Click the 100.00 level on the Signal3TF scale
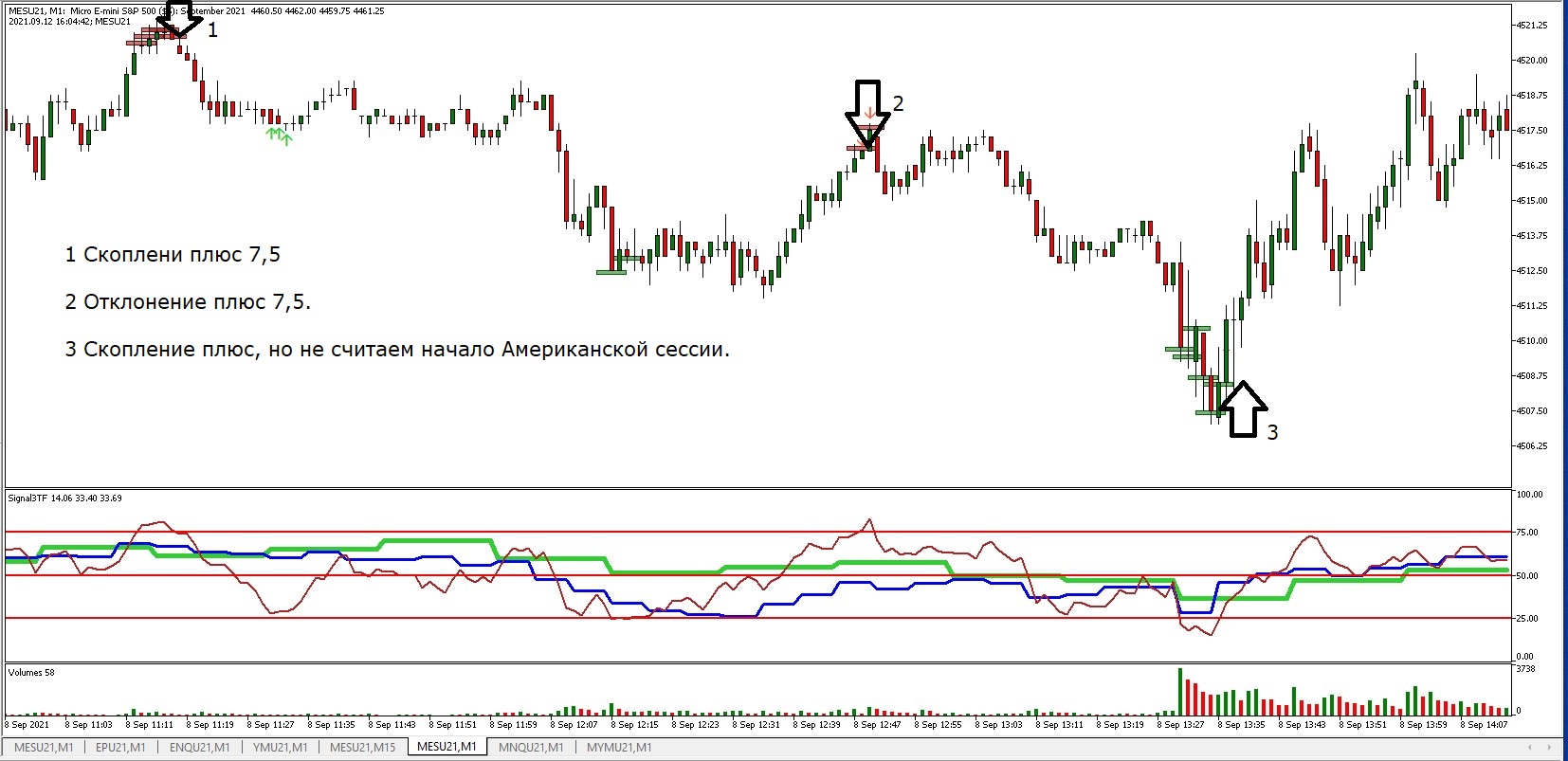The width and height of the screenshot is (1568, 761). coord(1530,495)
